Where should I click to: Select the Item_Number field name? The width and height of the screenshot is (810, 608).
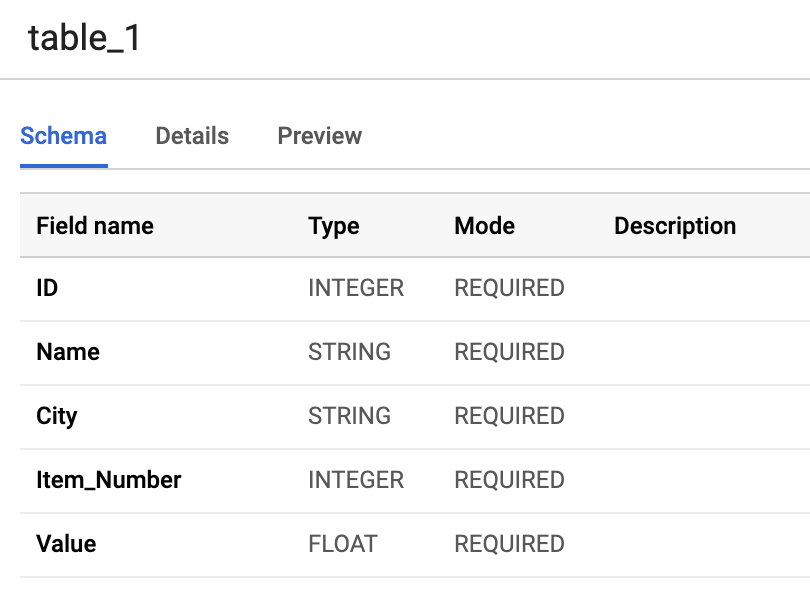click(108, 480)
